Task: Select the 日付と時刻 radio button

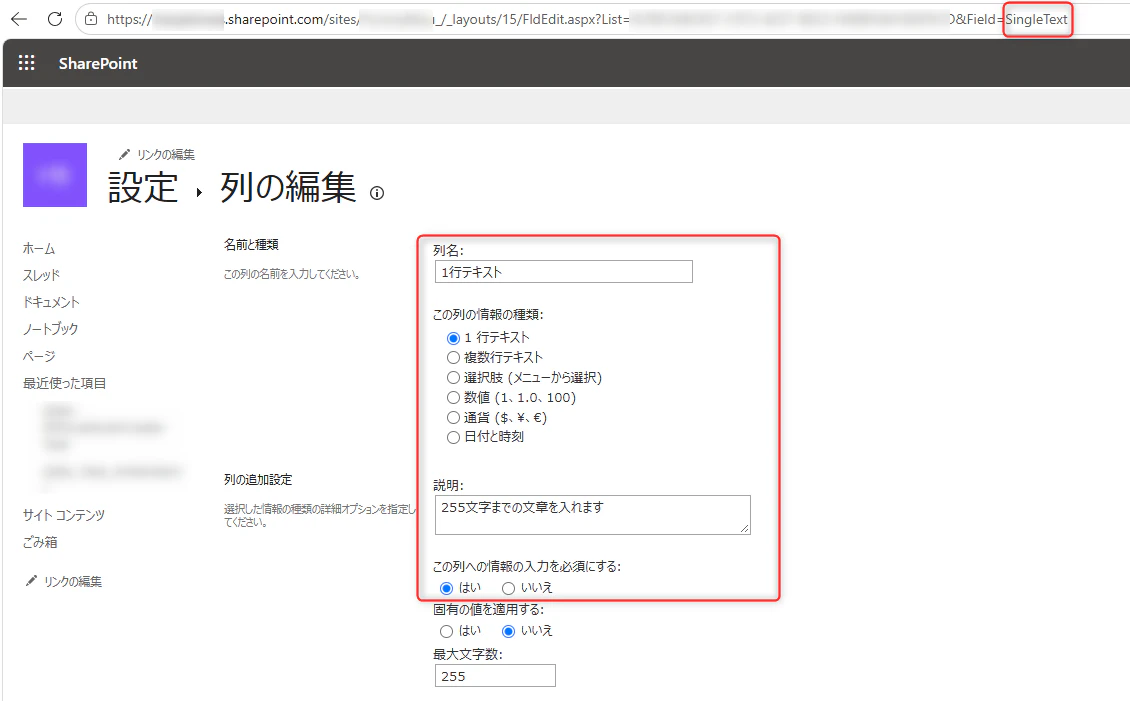Action: 453,437
